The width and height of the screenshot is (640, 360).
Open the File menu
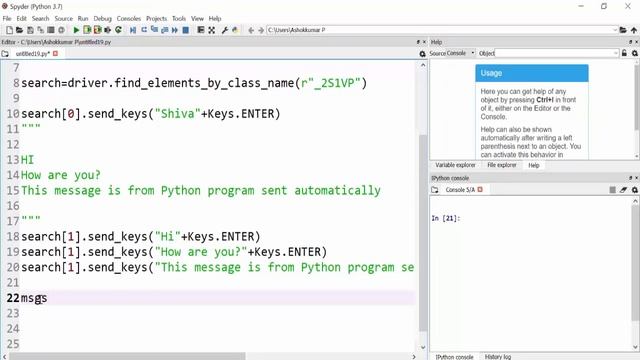tap(7, 19)
